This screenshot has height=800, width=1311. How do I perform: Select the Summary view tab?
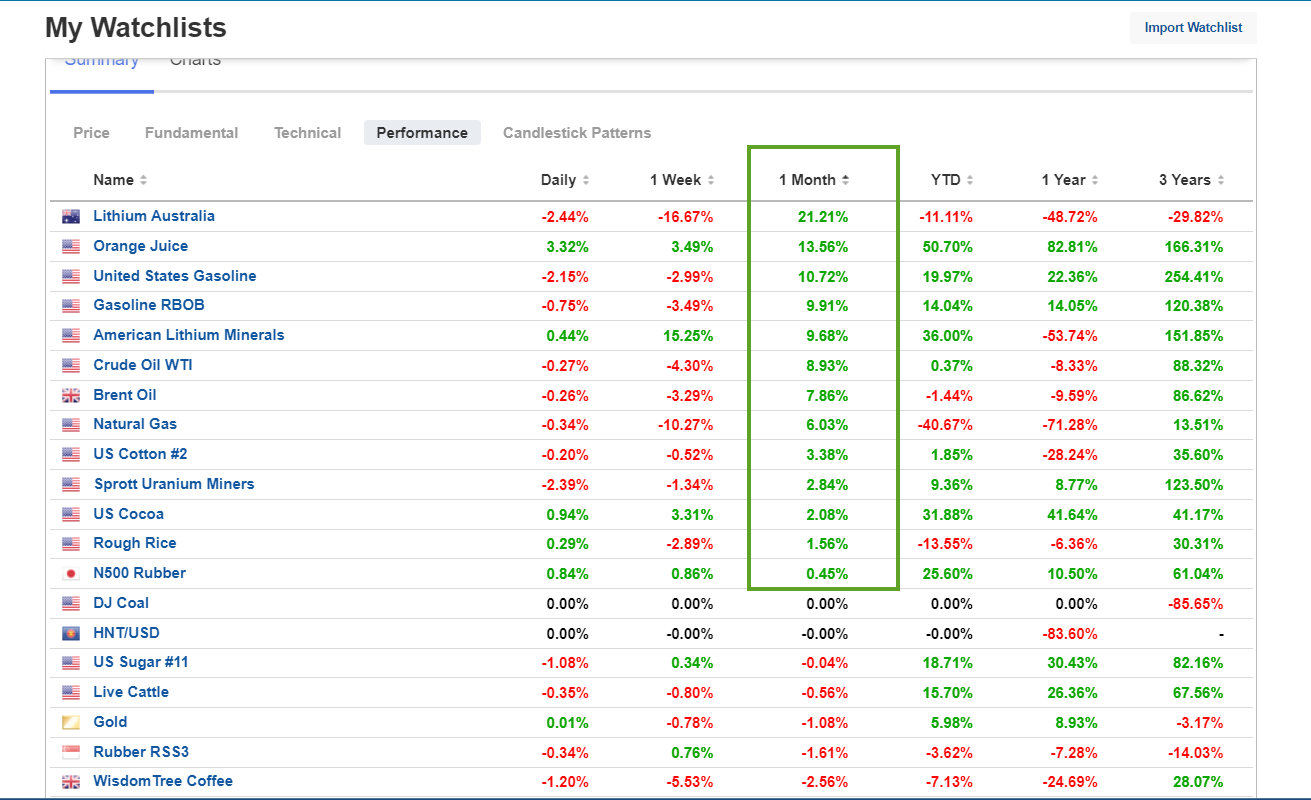point(102,63)
